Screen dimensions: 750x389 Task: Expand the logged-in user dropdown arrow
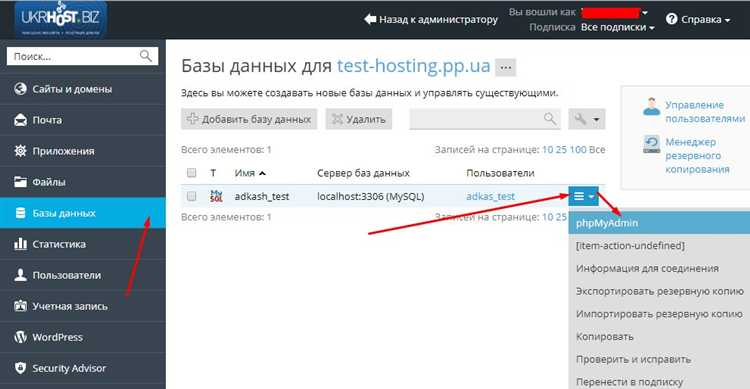645,13
